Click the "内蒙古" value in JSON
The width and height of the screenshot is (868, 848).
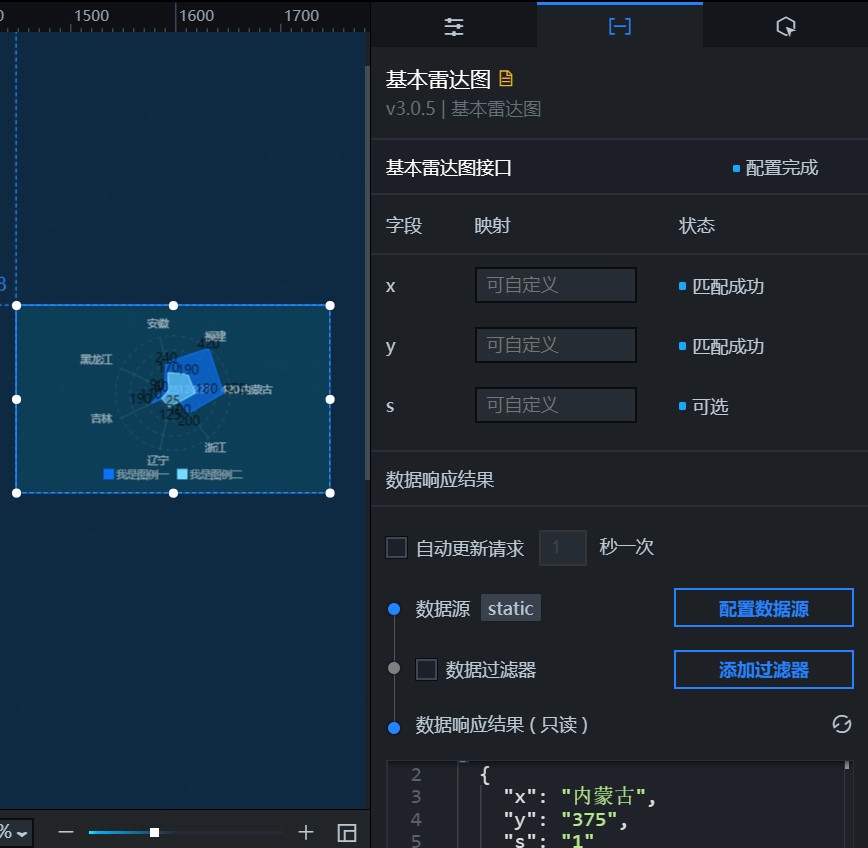(x=604, y=796)
